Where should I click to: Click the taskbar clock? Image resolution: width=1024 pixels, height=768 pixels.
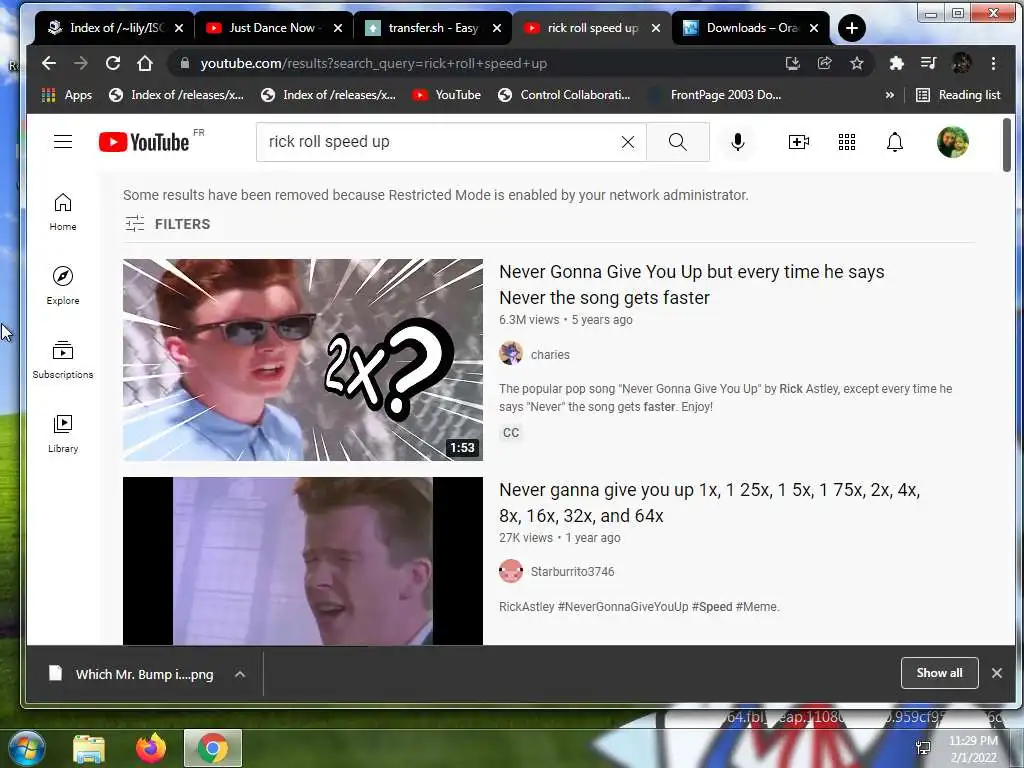coord(973,748)
